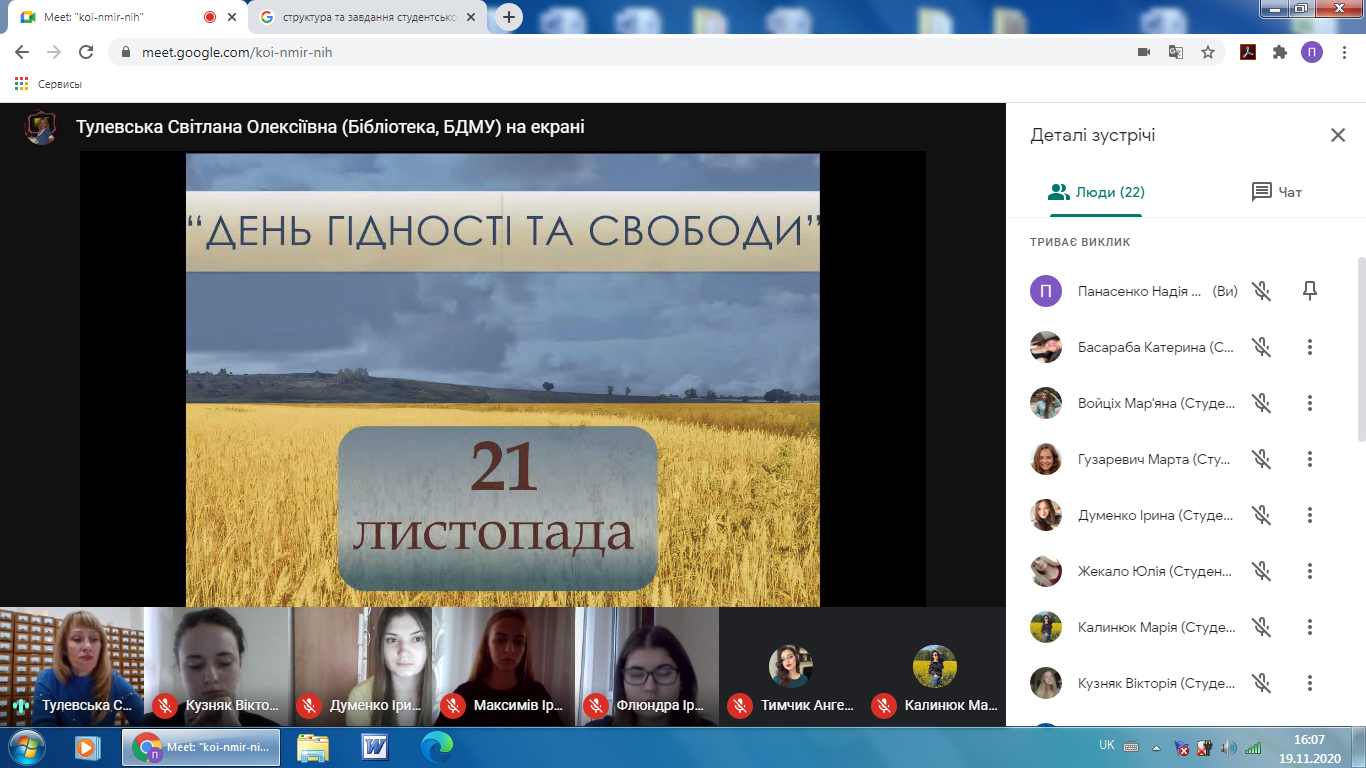Open the Adobe Acrobat extension
The width and height of the screenshot is (1366, 768).
(x=1248, y=52)
